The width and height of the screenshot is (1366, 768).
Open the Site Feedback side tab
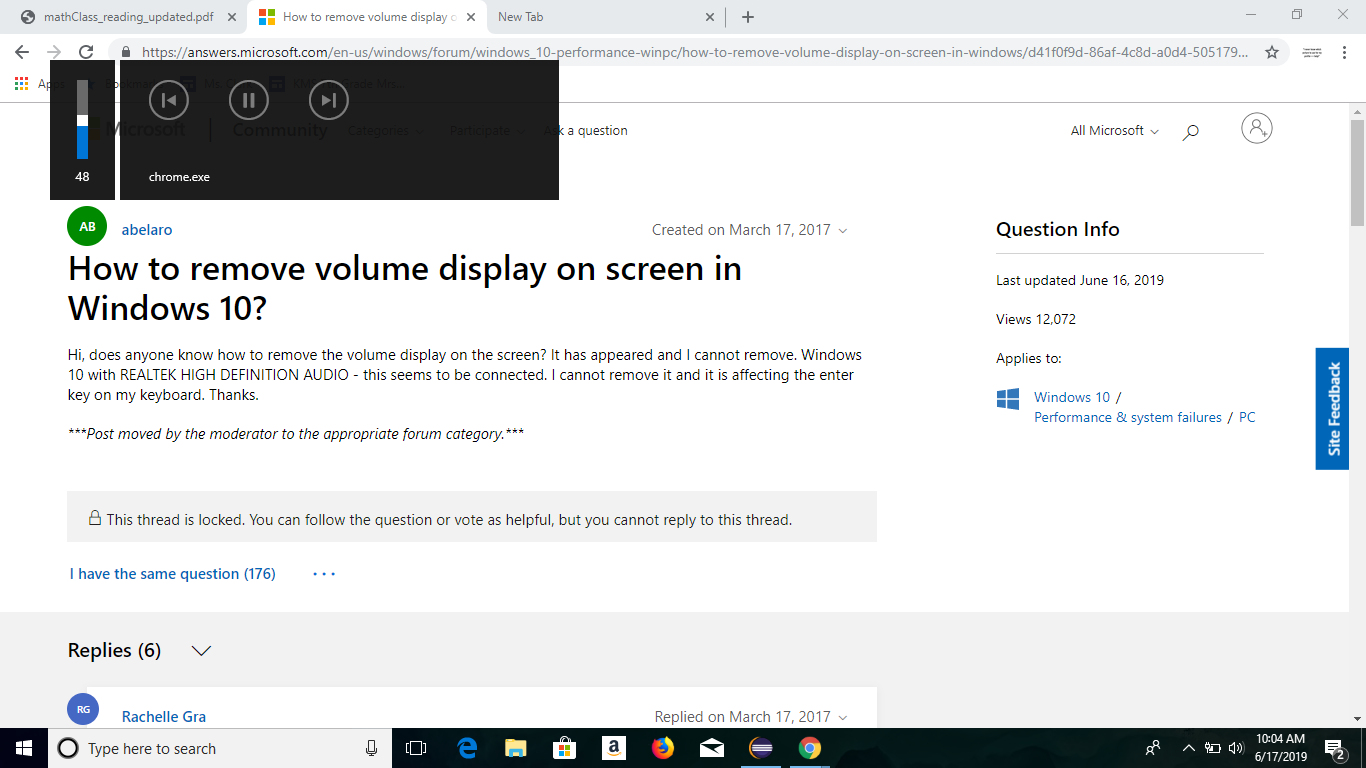click(1332, 409)
